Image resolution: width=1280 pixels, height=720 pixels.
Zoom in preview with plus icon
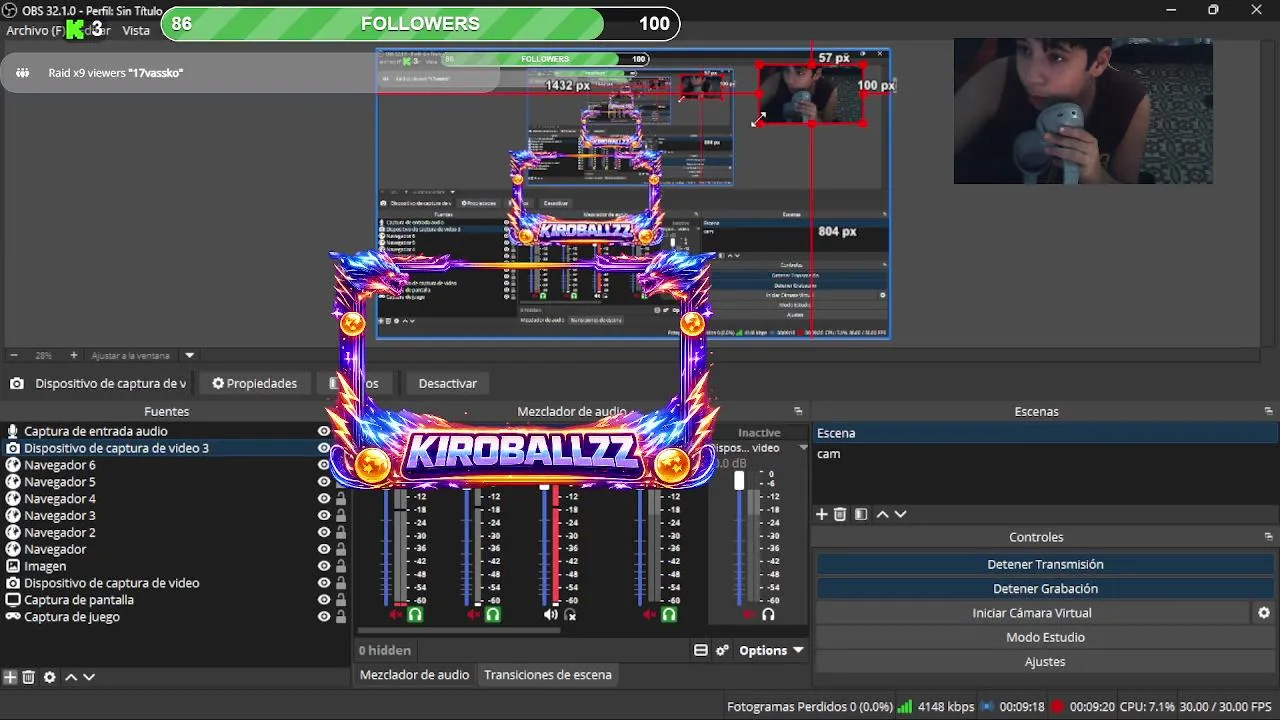pyautogui.click(x=73, y=355)
